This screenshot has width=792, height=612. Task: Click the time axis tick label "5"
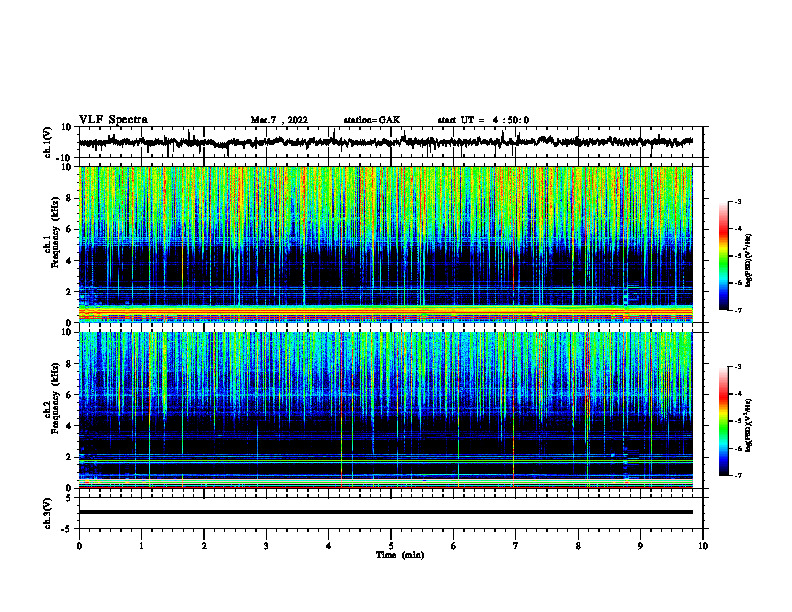click(391, 546)
